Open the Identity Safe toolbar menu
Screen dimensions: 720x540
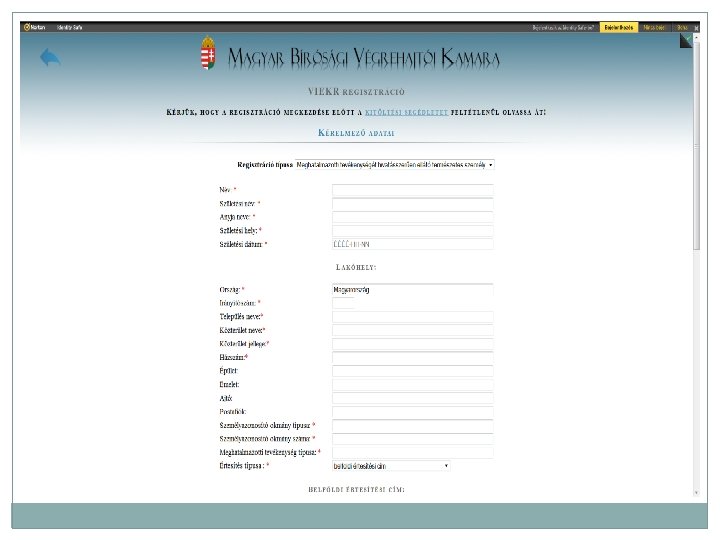tap(69, 28)
